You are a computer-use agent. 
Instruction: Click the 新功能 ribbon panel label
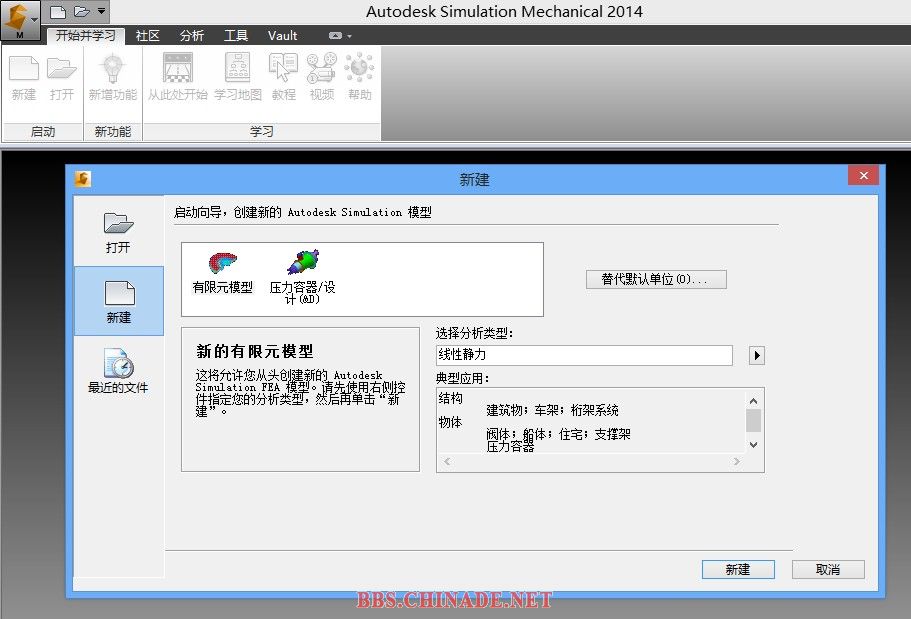pyautogui.click(x=113, y=132)
